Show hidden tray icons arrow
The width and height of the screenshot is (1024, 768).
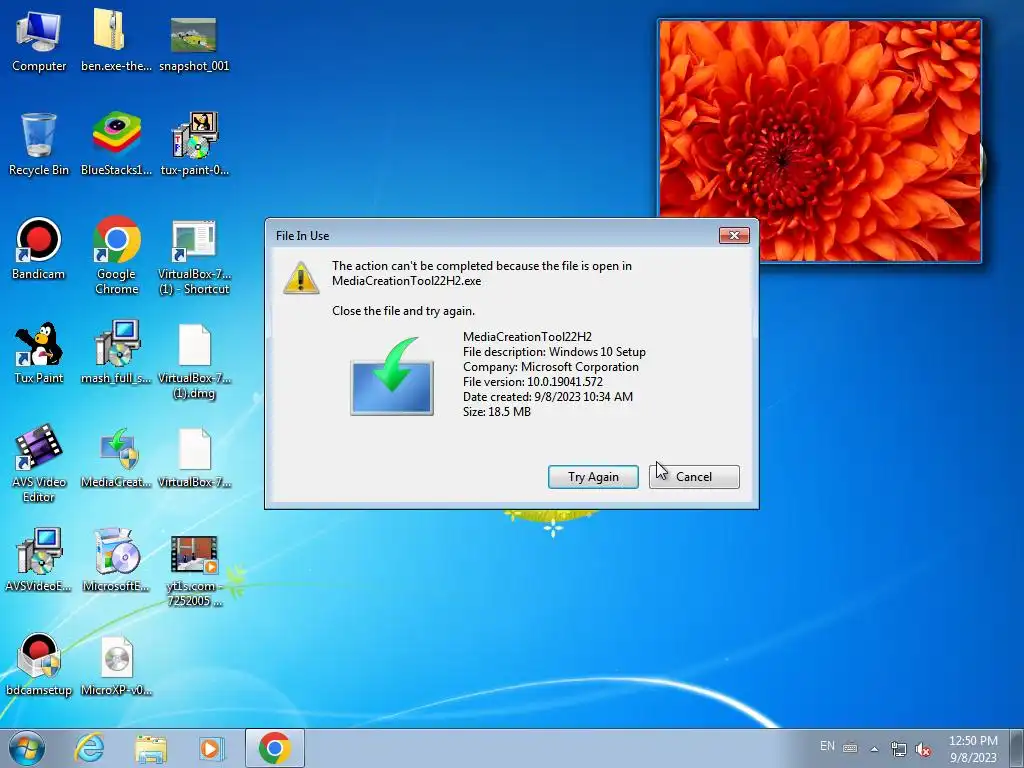pos(874,748)
